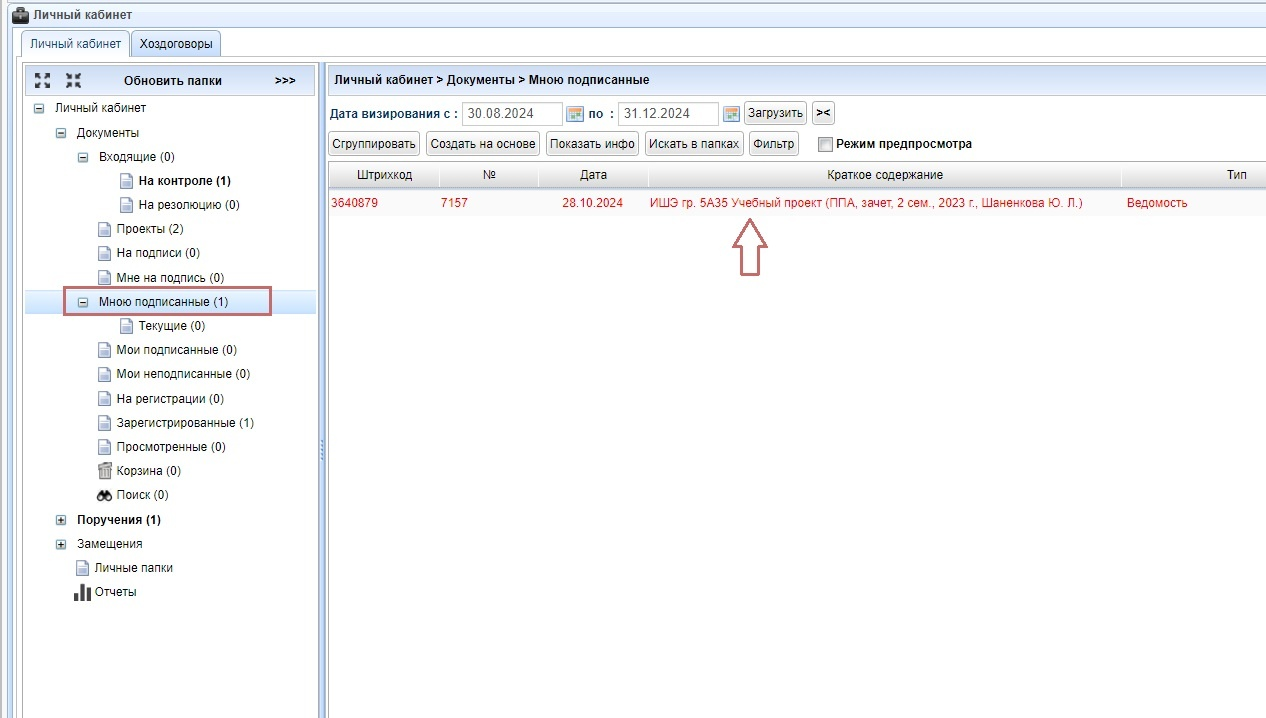
Task: Open the Фильтр button
Action: pyautogui.click(x=774, y=144)
